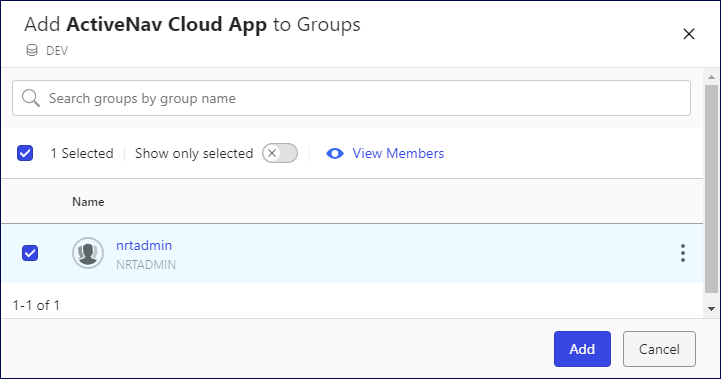This screenshot has height=379, width=721.
Task: Click the 1 Selected count label
Action: tap(82, 153)
